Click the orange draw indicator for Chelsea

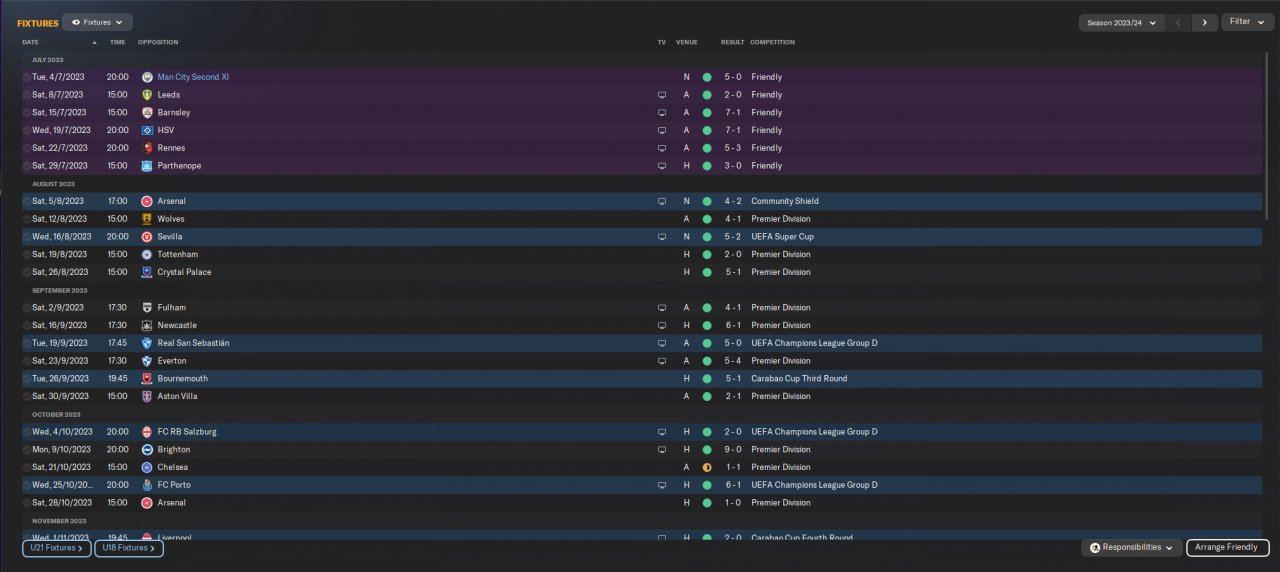click(x=707, y=467)
